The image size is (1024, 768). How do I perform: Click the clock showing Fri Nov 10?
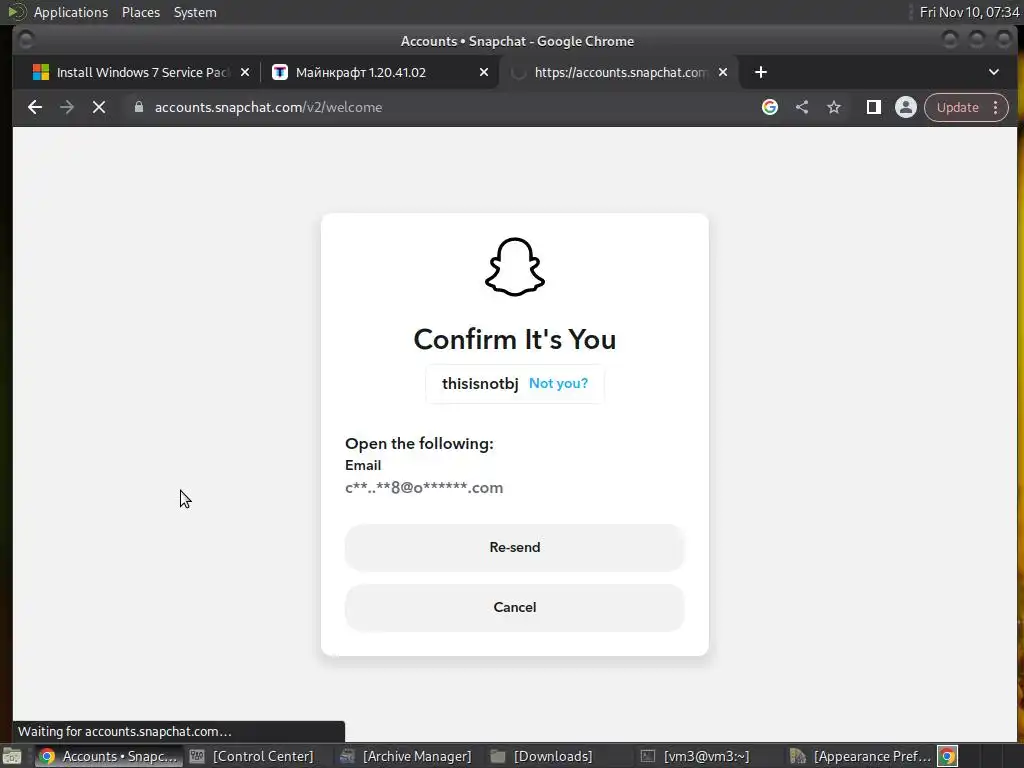tap(969, 12)
